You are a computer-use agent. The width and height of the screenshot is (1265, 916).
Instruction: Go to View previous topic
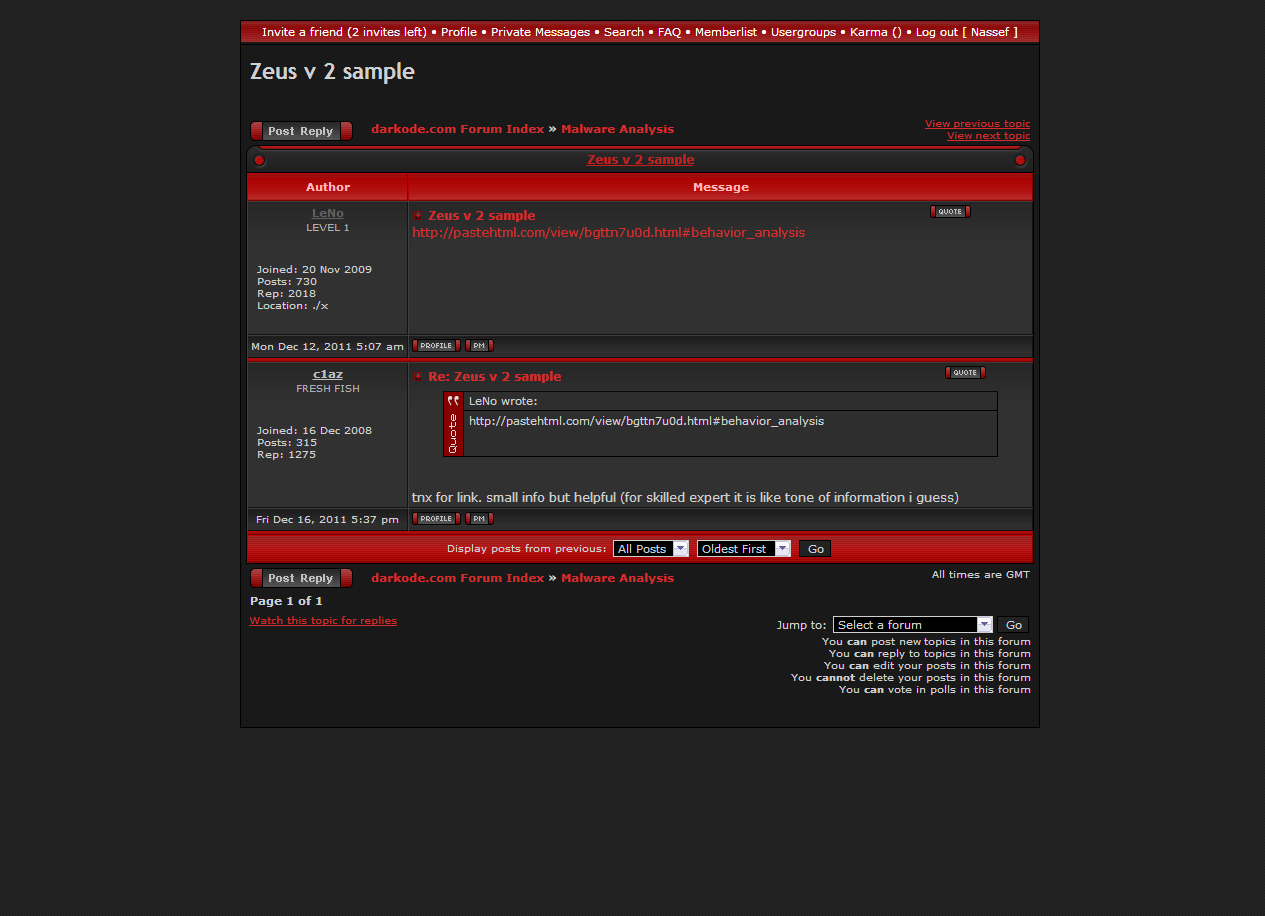tap(976, 124)
